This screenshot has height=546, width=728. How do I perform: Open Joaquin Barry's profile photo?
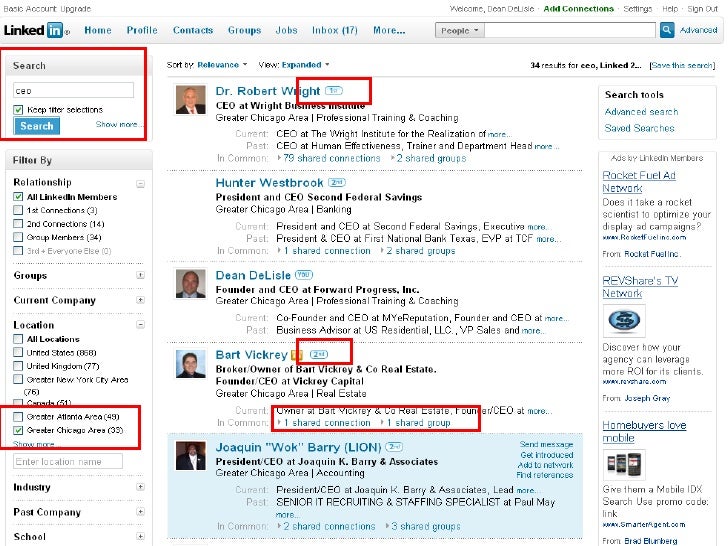click(190, 456)
